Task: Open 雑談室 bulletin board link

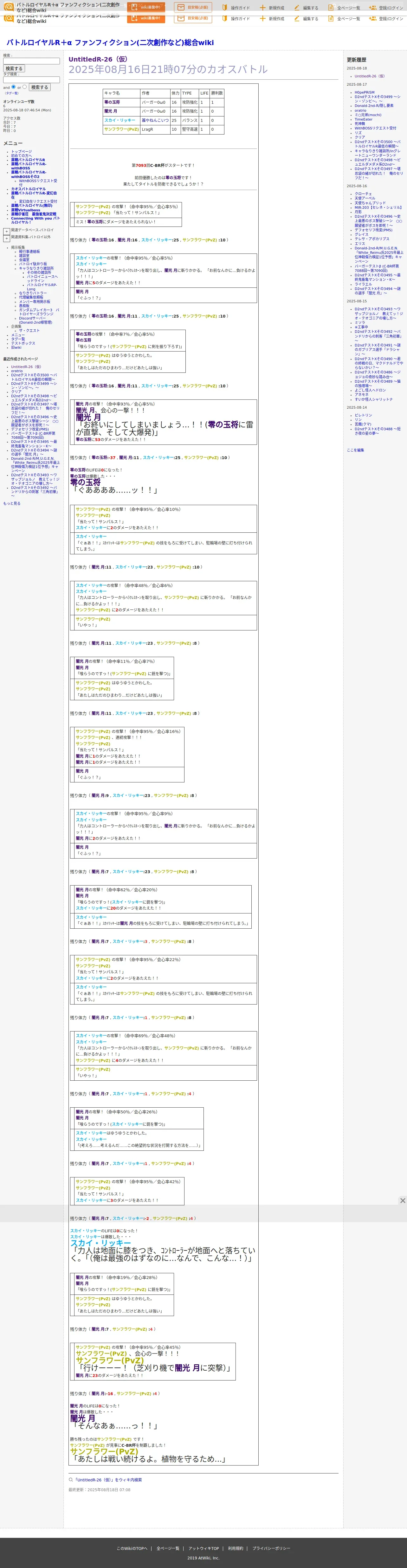Action: 24,256
